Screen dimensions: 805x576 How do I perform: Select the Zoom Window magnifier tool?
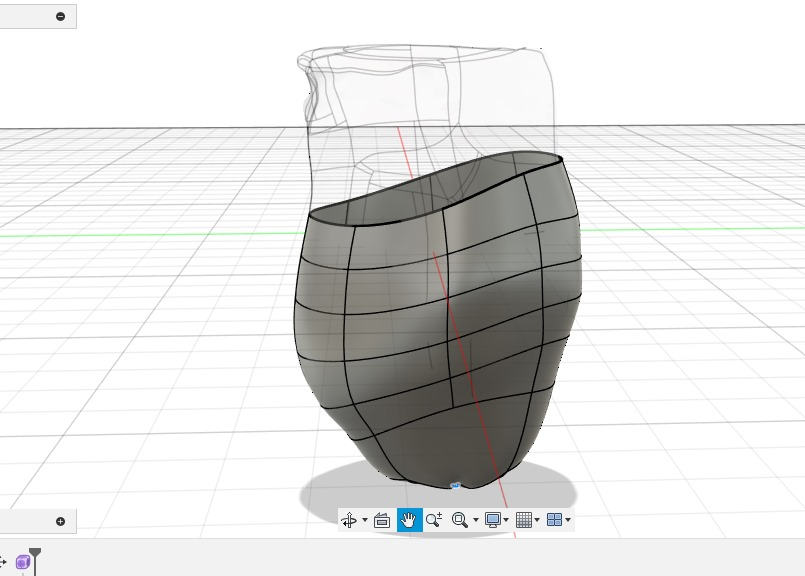pyautogui.click(x=459, y=520)
